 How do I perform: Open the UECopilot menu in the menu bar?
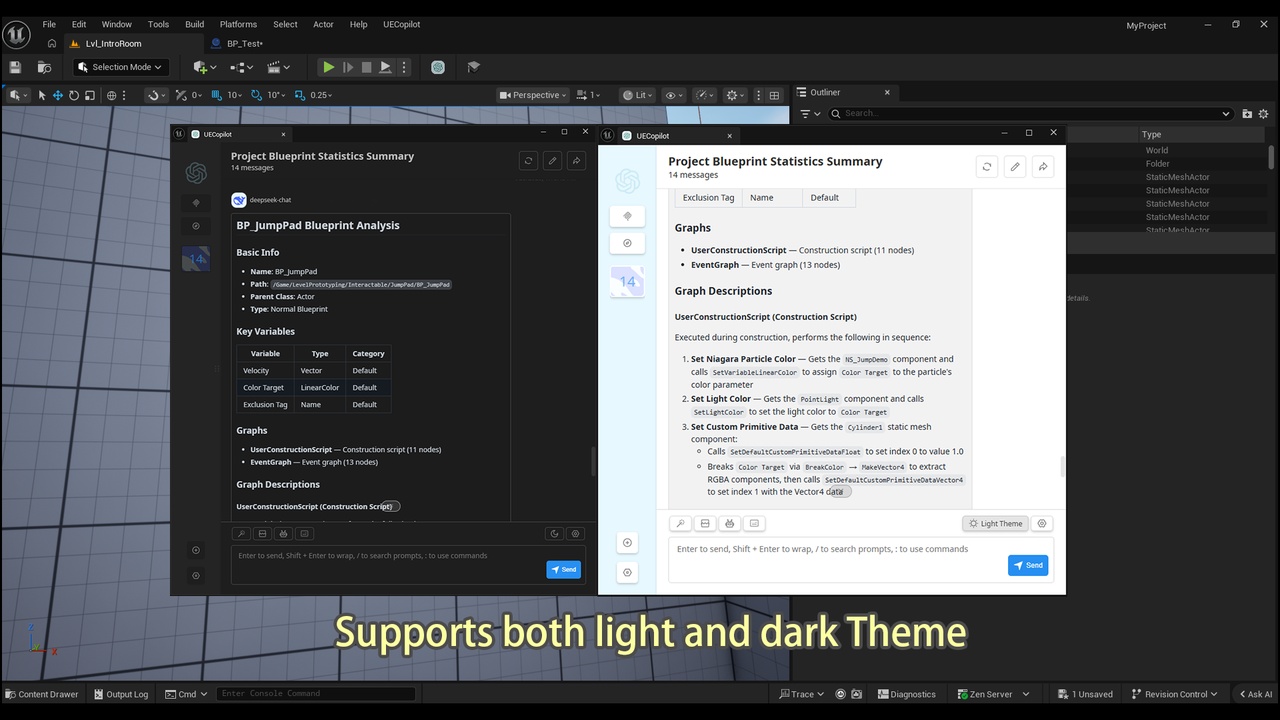403,24
